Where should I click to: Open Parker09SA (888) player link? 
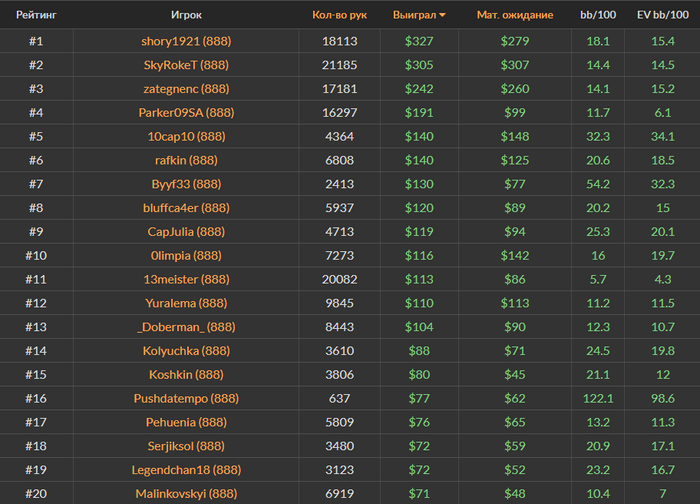[x=186, y=113]
